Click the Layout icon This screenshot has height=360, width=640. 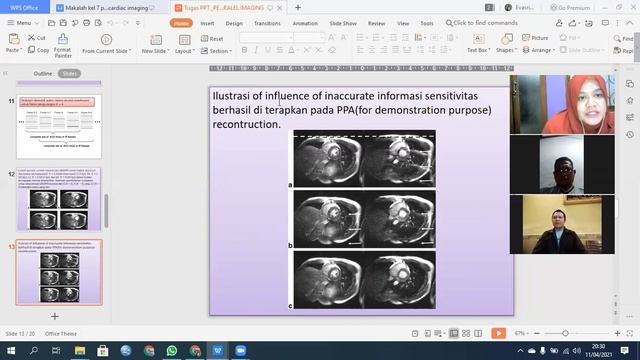point(184,40)
